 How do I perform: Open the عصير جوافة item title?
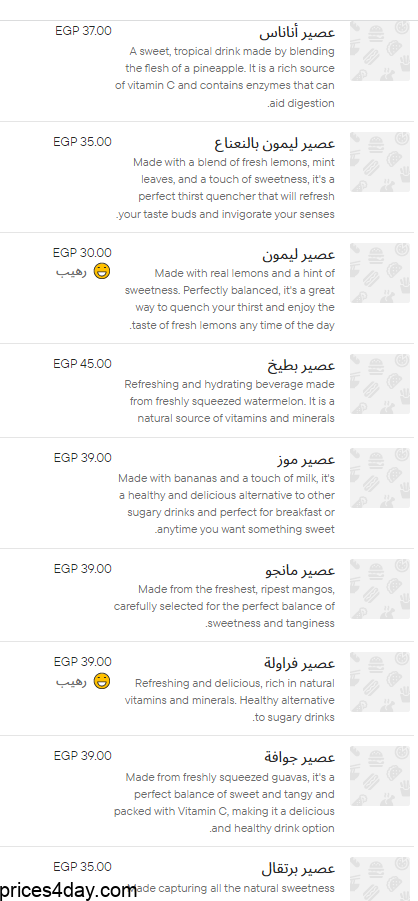tap(300, 756)
